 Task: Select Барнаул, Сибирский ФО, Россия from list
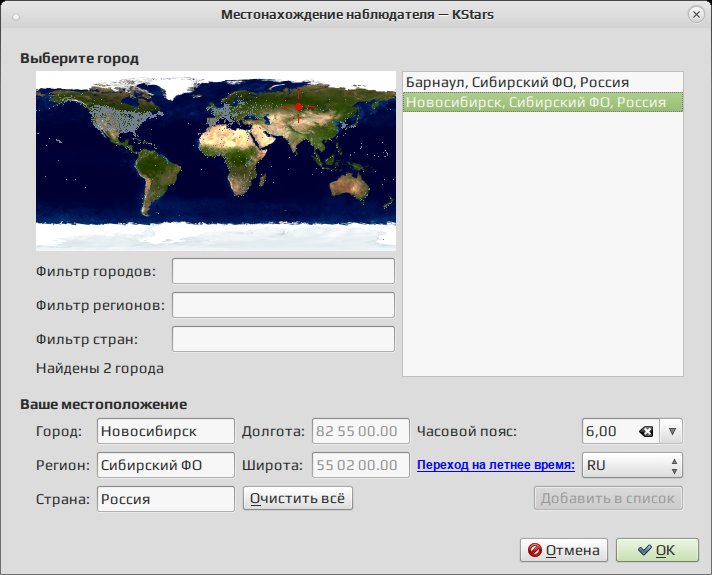[x=543, y=82]
